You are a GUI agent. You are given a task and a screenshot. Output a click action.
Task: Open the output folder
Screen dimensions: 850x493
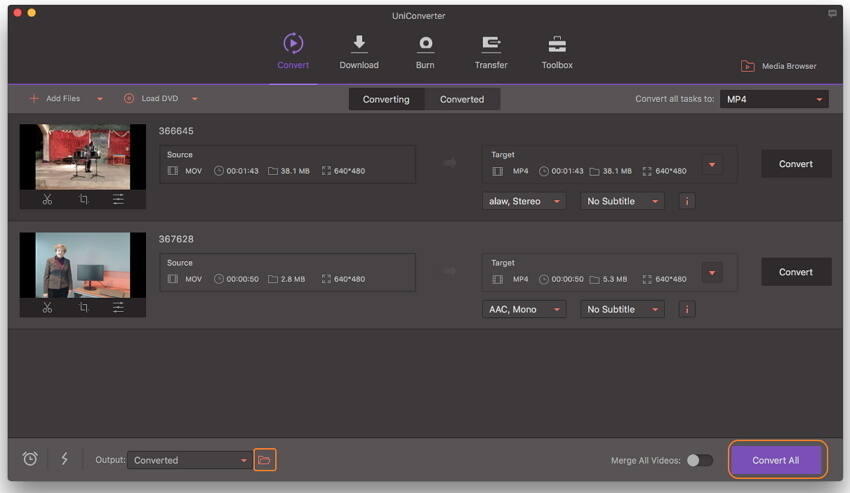click(x=265, y=460)
